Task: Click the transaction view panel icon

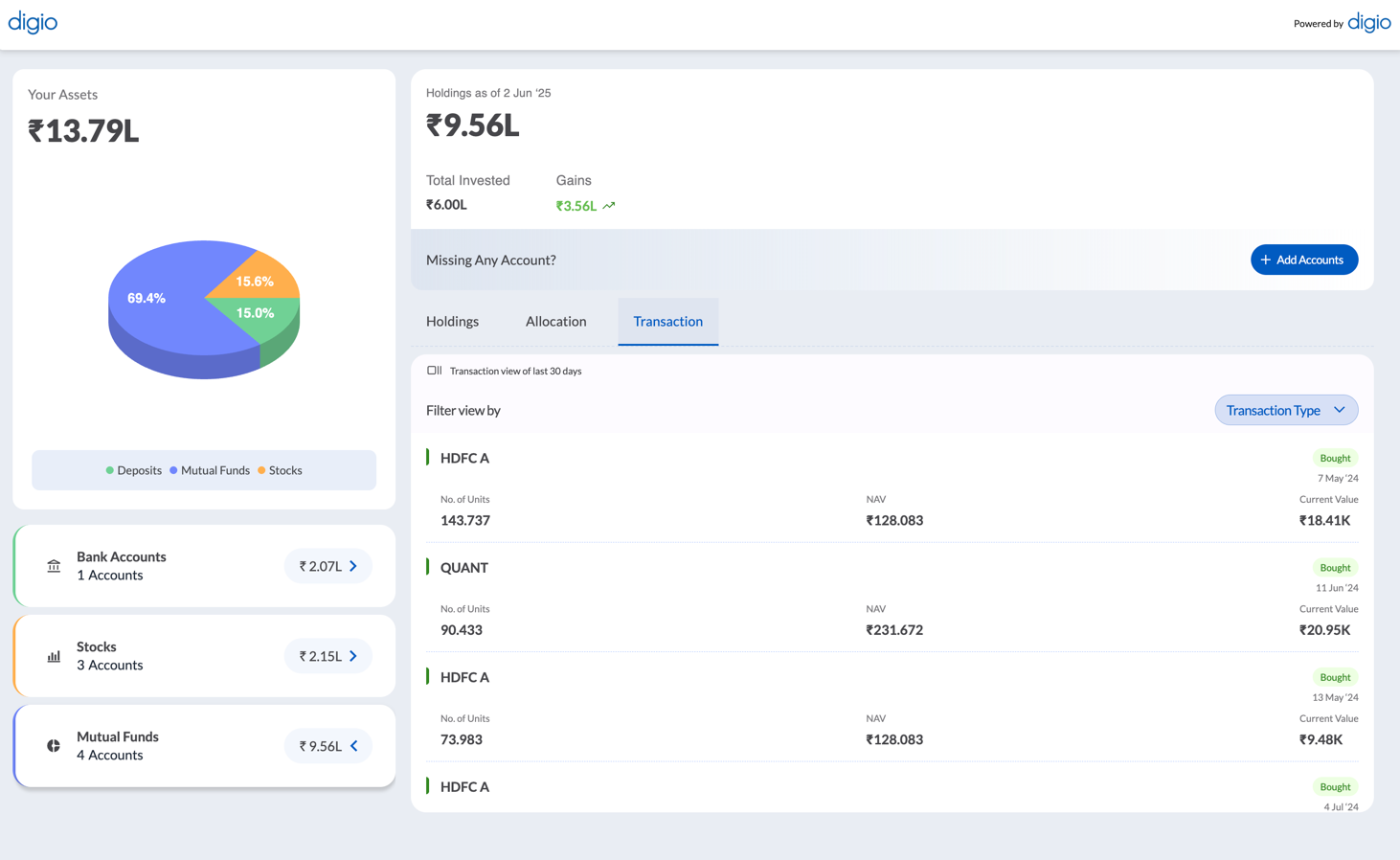Action: pyautogui.click(x=434, y=371)
